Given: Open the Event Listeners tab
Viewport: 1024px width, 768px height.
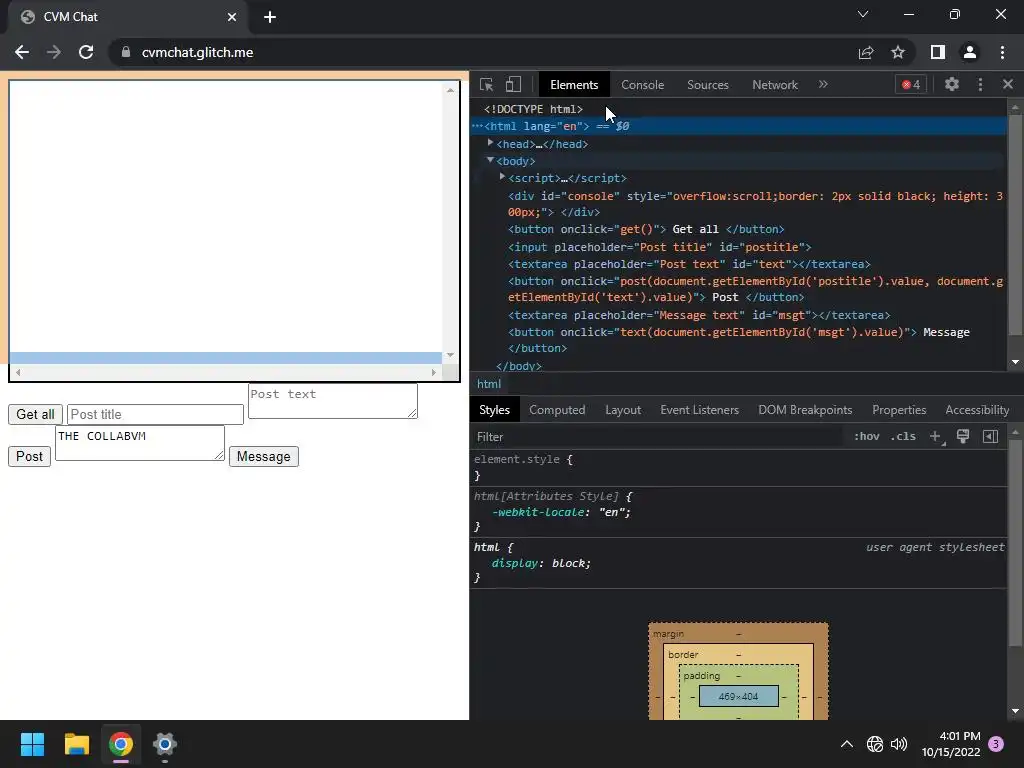Looking at the screenshot, I should pyautogui.click(x=699, y=410).
